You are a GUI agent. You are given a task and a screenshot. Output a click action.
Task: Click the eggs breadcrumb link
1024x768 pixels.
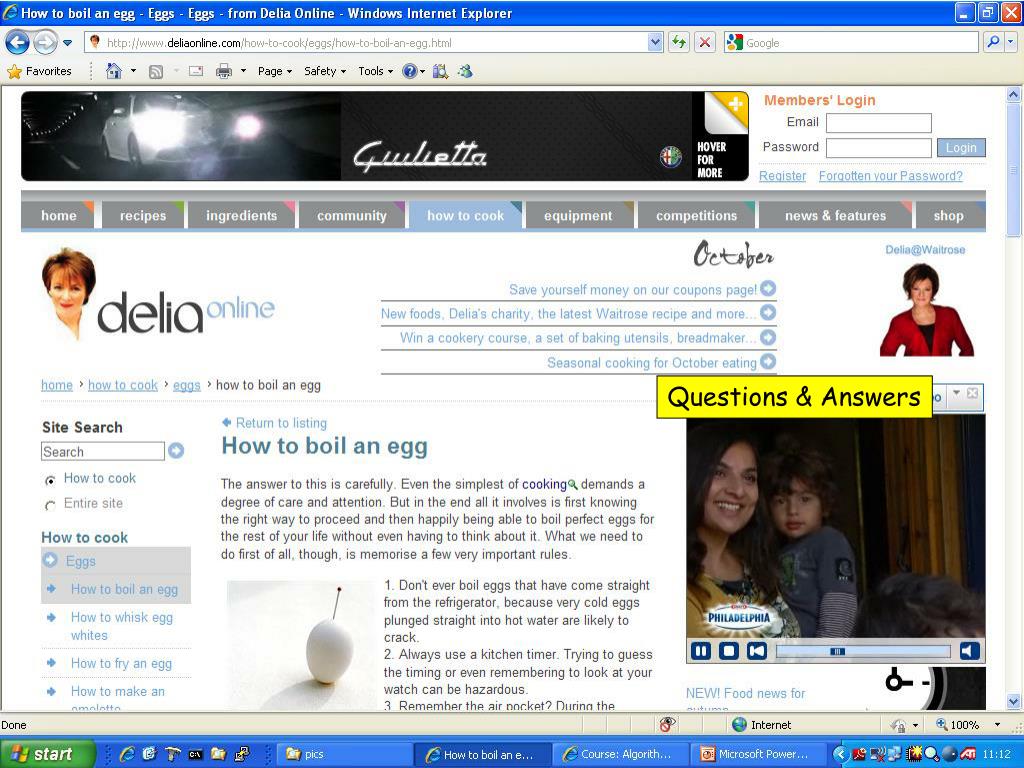tap(187, 385)
